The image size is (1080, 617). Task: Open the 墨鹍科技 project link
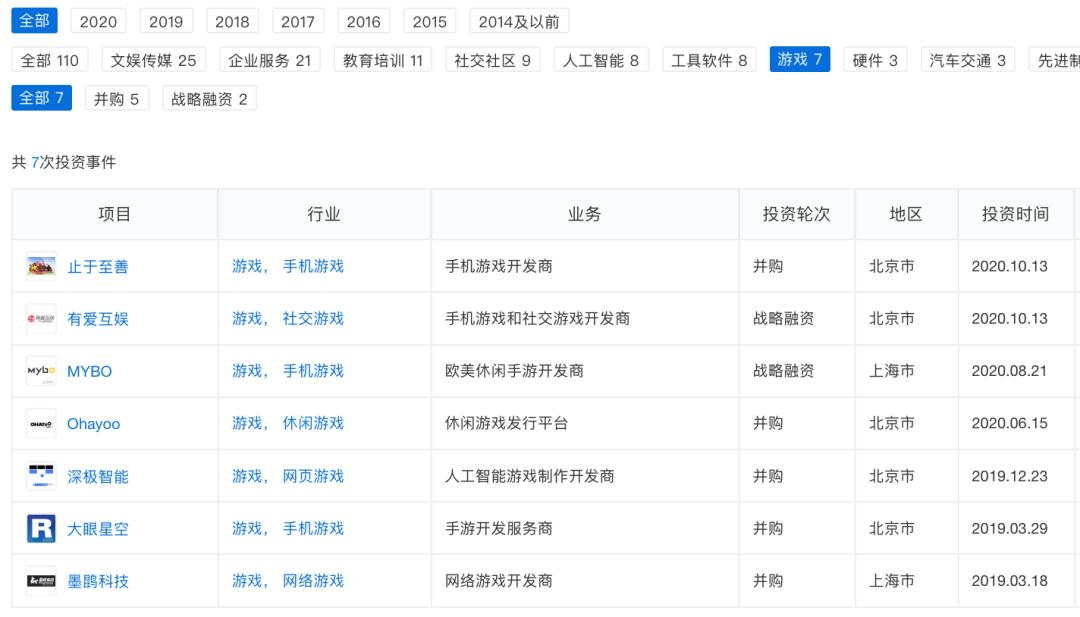tap(98, 582)
